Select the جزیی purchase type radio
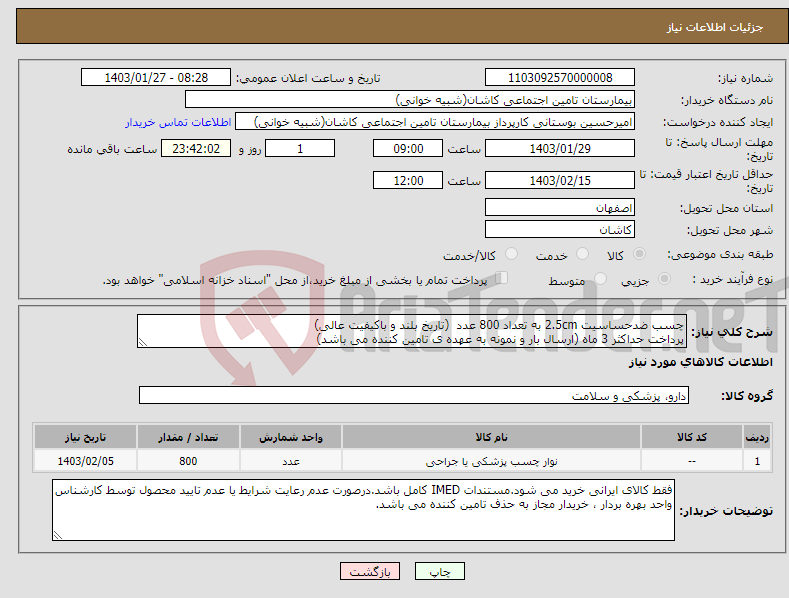Image resolution: width=789 pixels, height=598 pixels. [664, 278]
